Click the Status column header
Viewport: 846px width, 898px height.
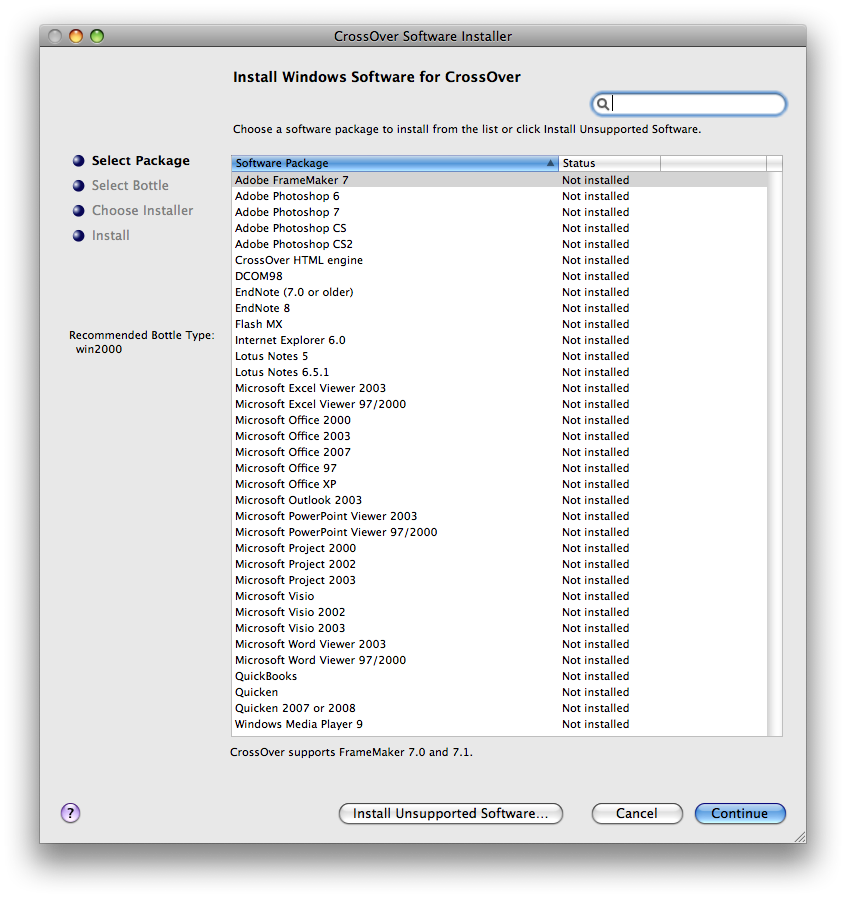click(x=608, y=163)
